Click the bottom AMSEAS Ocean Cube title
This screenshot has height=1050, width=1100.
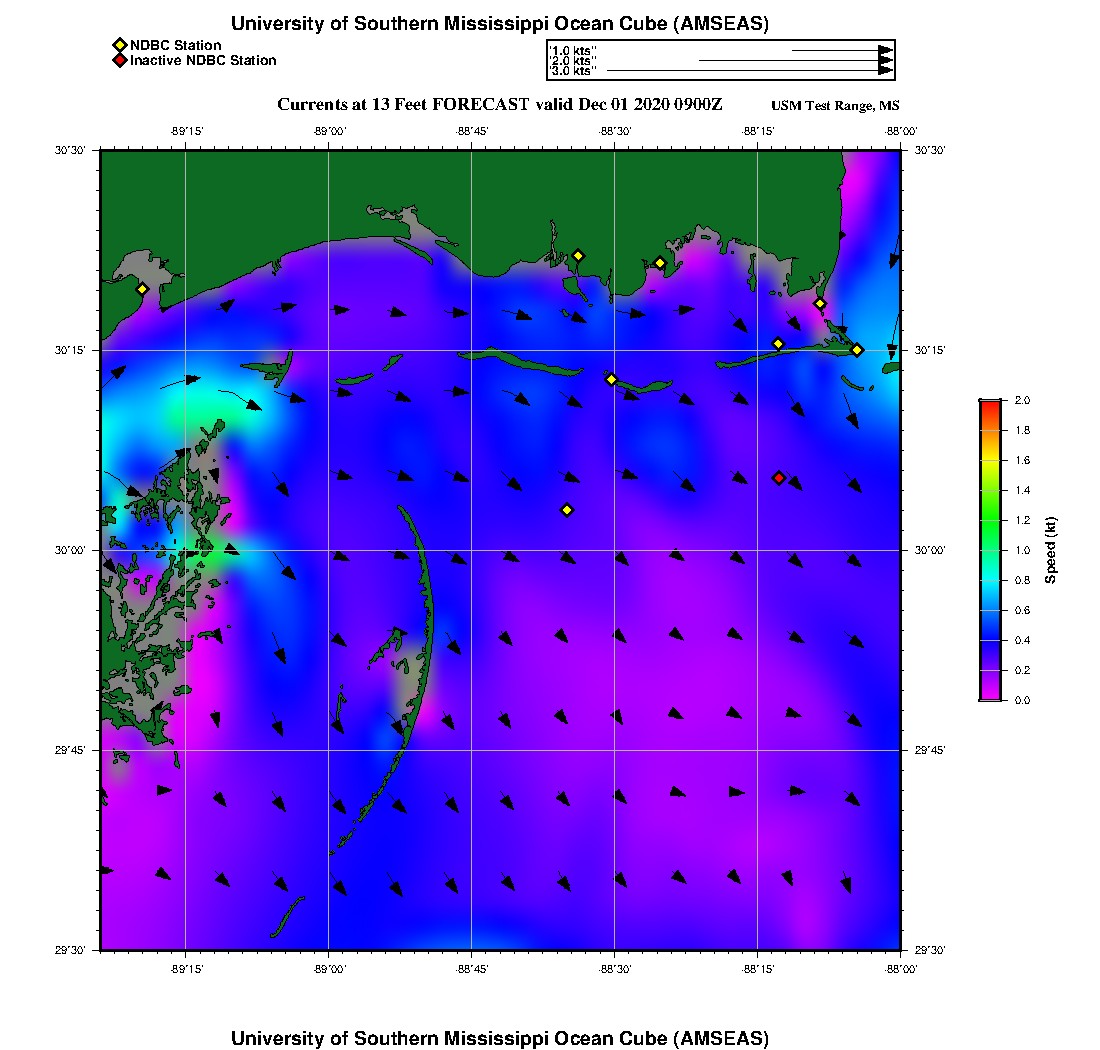point(500,1037)
